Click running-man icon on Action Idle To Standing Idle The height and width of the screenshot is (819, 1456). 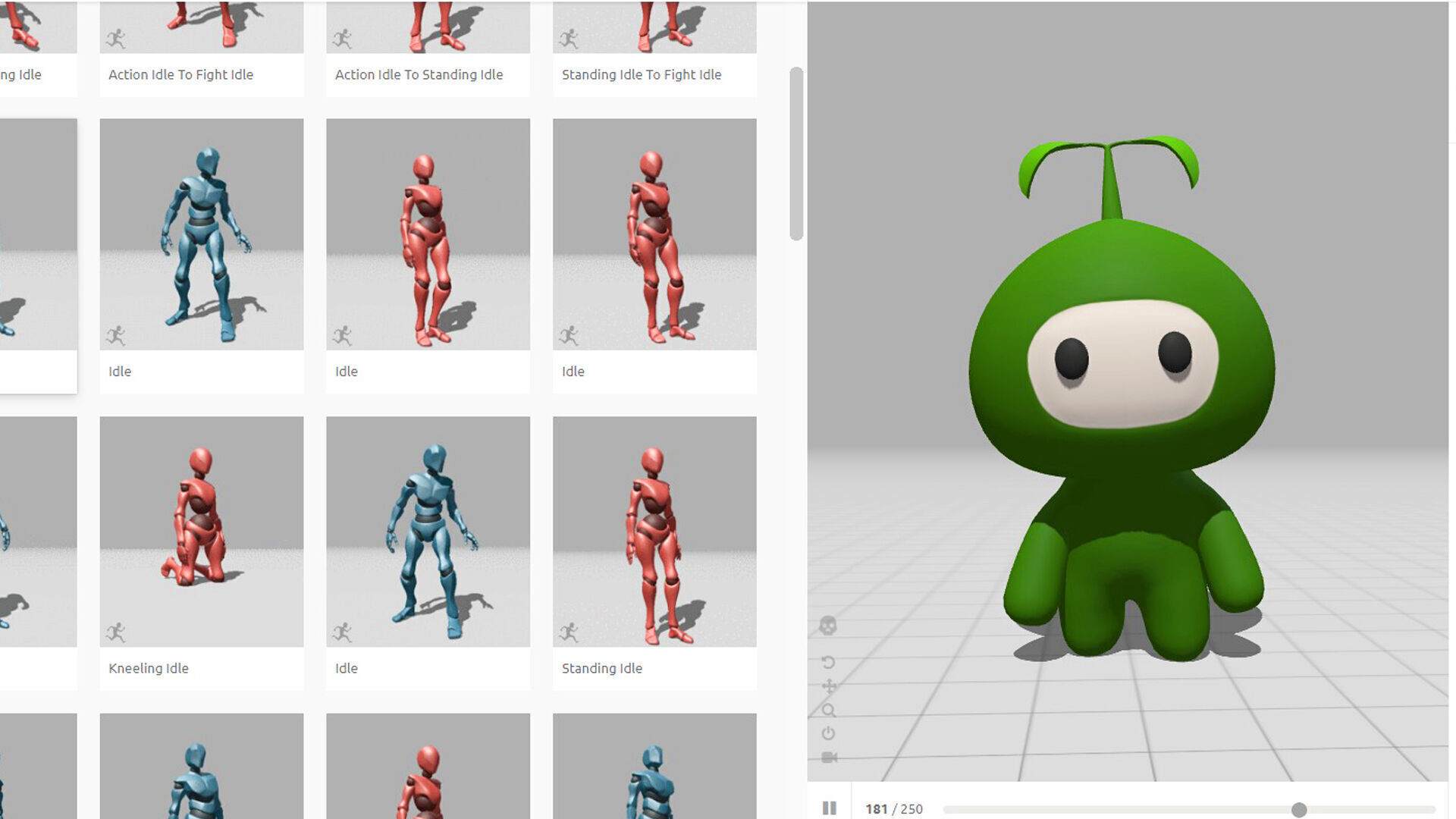tap(342, 38)
